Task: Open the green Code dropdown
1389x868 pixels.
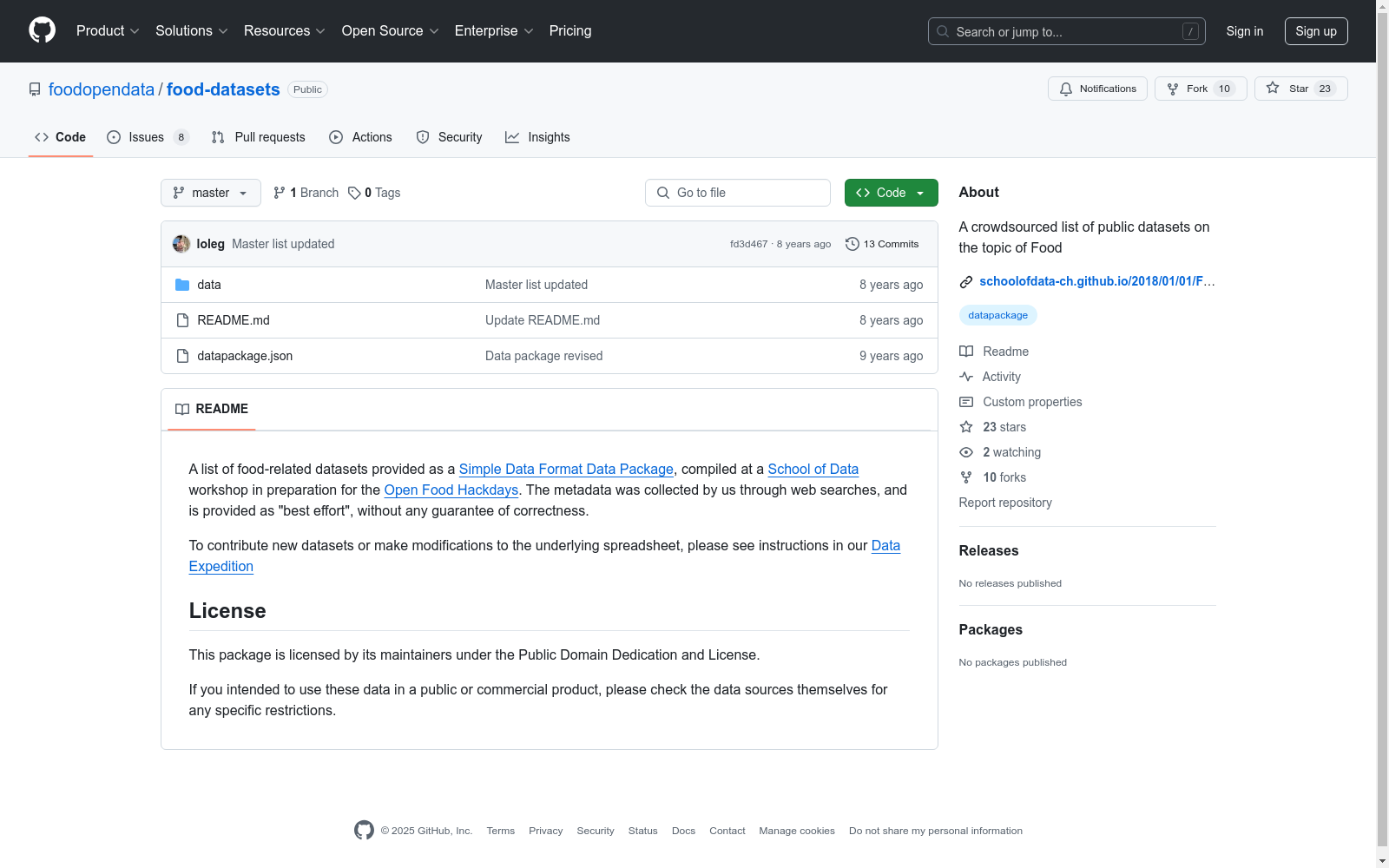Action: [892, 193]
